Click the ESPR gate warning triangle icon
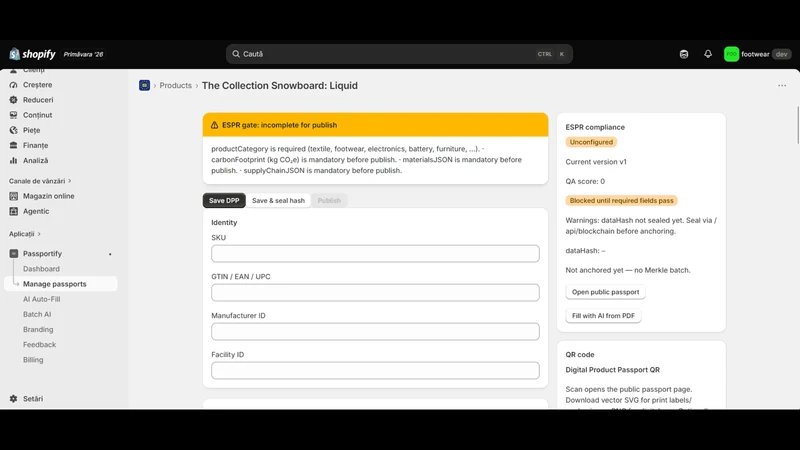Viewport: 800px width, 450px height. point(214,125)
